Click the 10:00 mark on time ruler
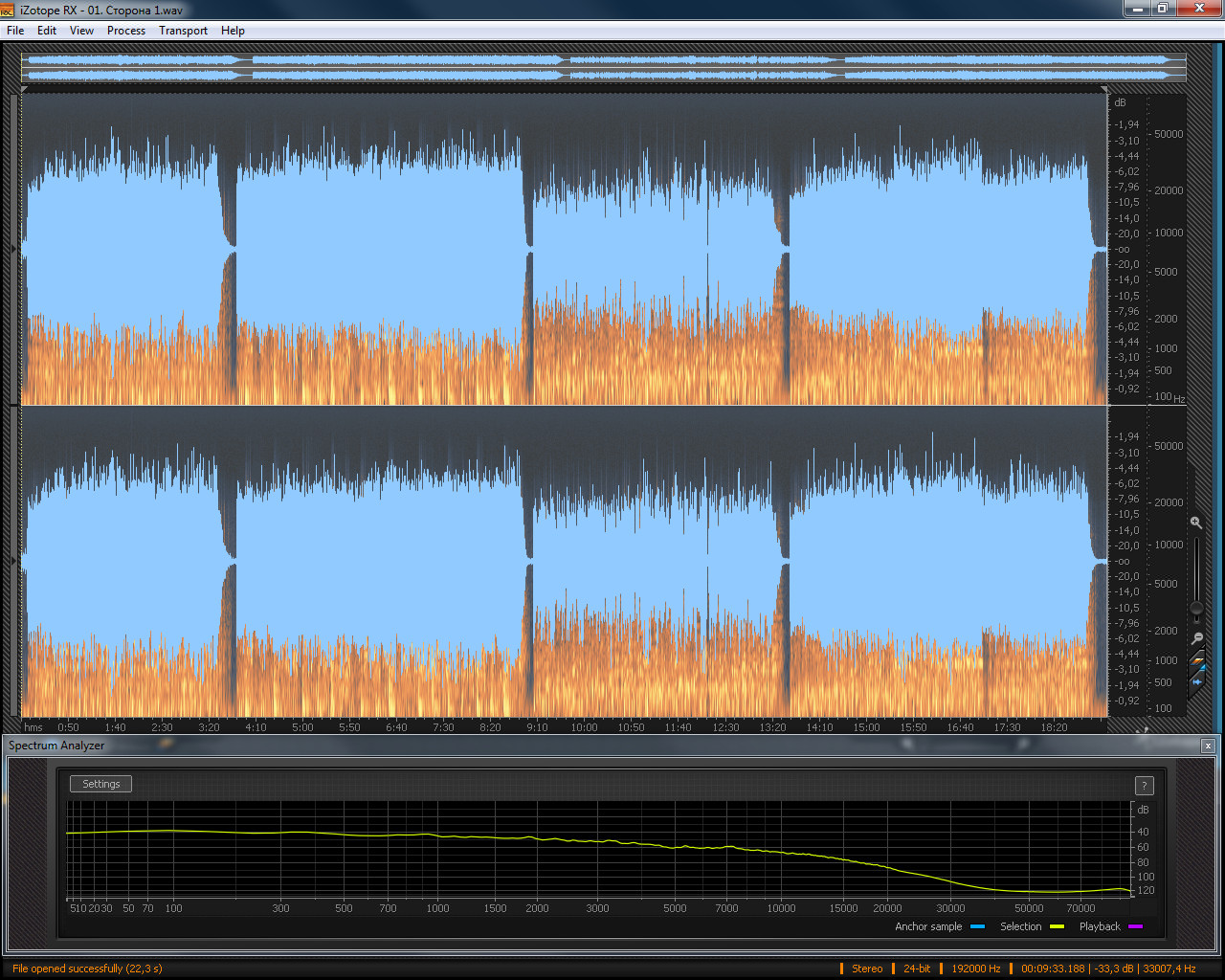 (584, 727)
